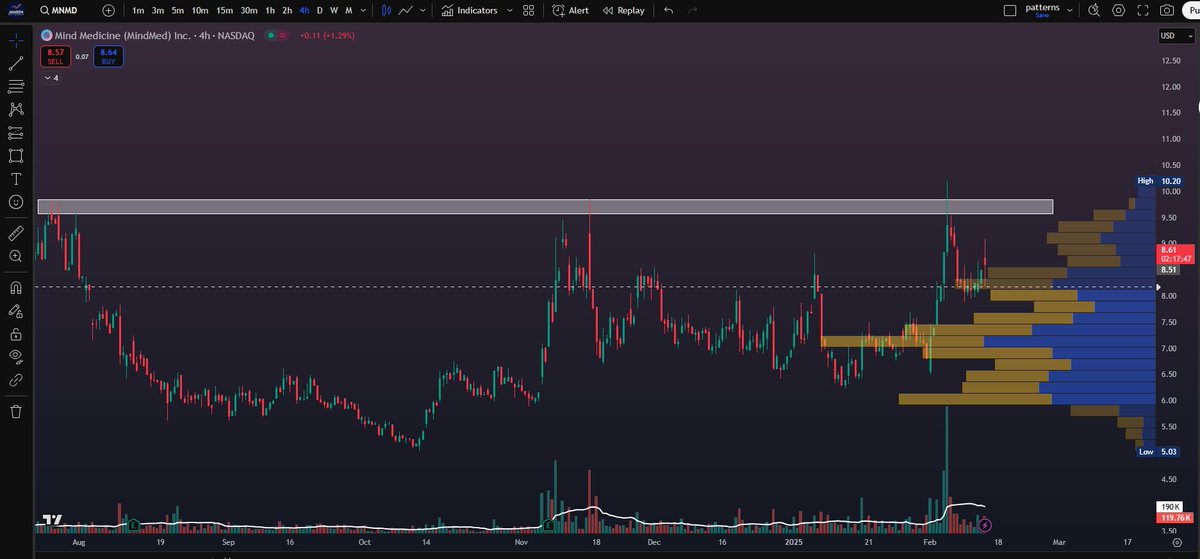Expand the chart style dropdown arrow

[424, 10]
